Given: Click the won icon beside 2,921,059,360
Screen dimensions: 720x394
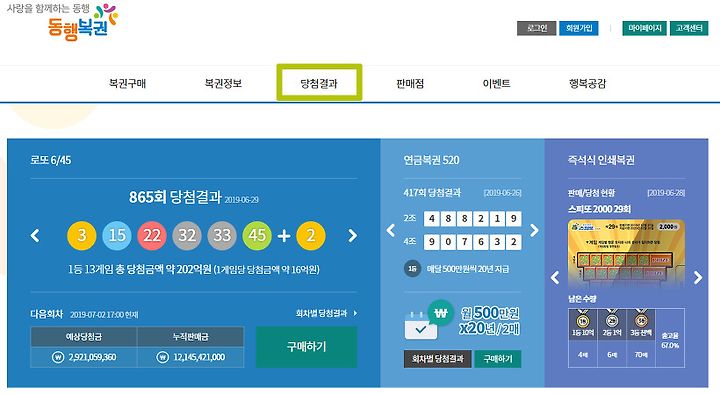Looking at the screenshot, I should pyautogui.click(x=58, y=357).
